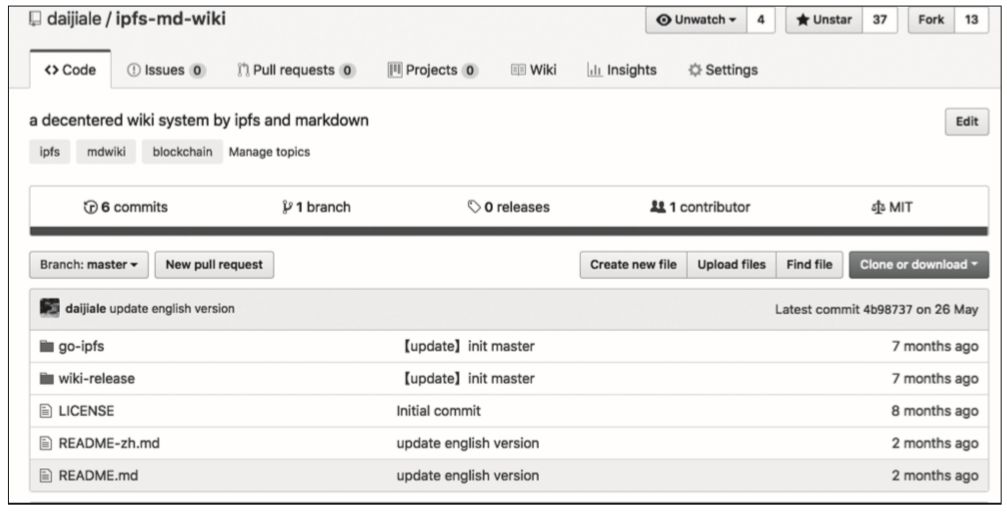Expand the Branch: master dropdown

click(89, 265)
